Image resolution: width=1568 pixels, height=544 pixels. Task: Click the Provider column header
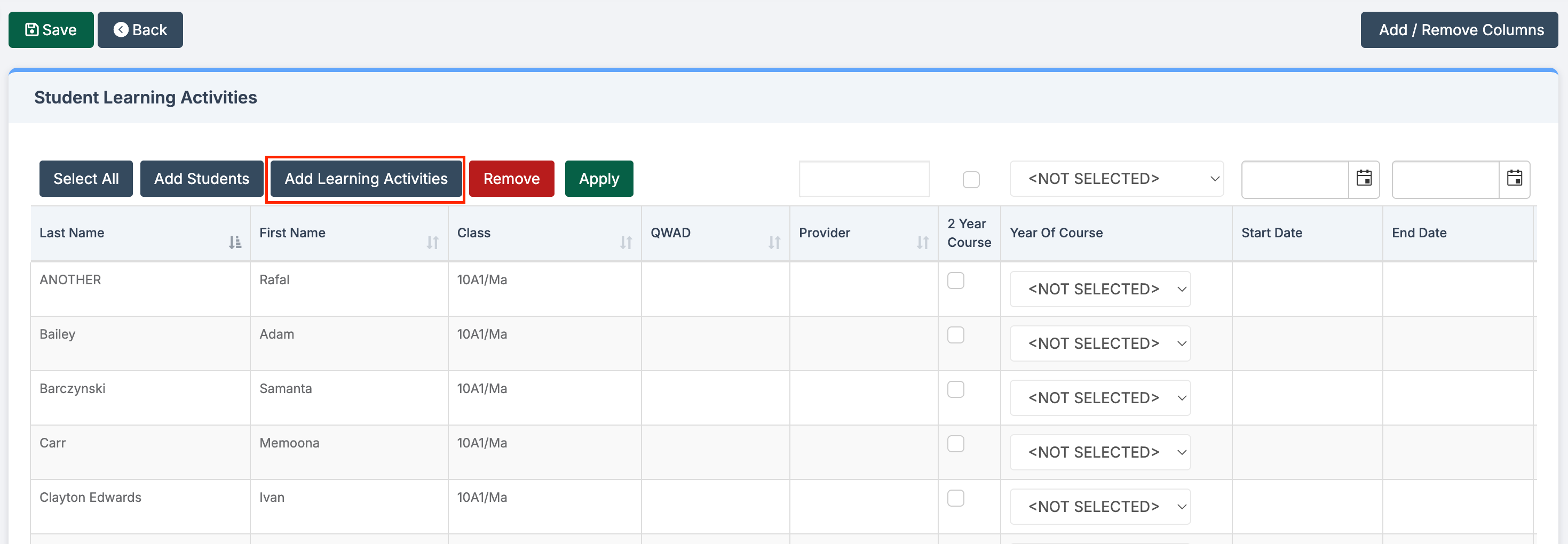point(865,234)
